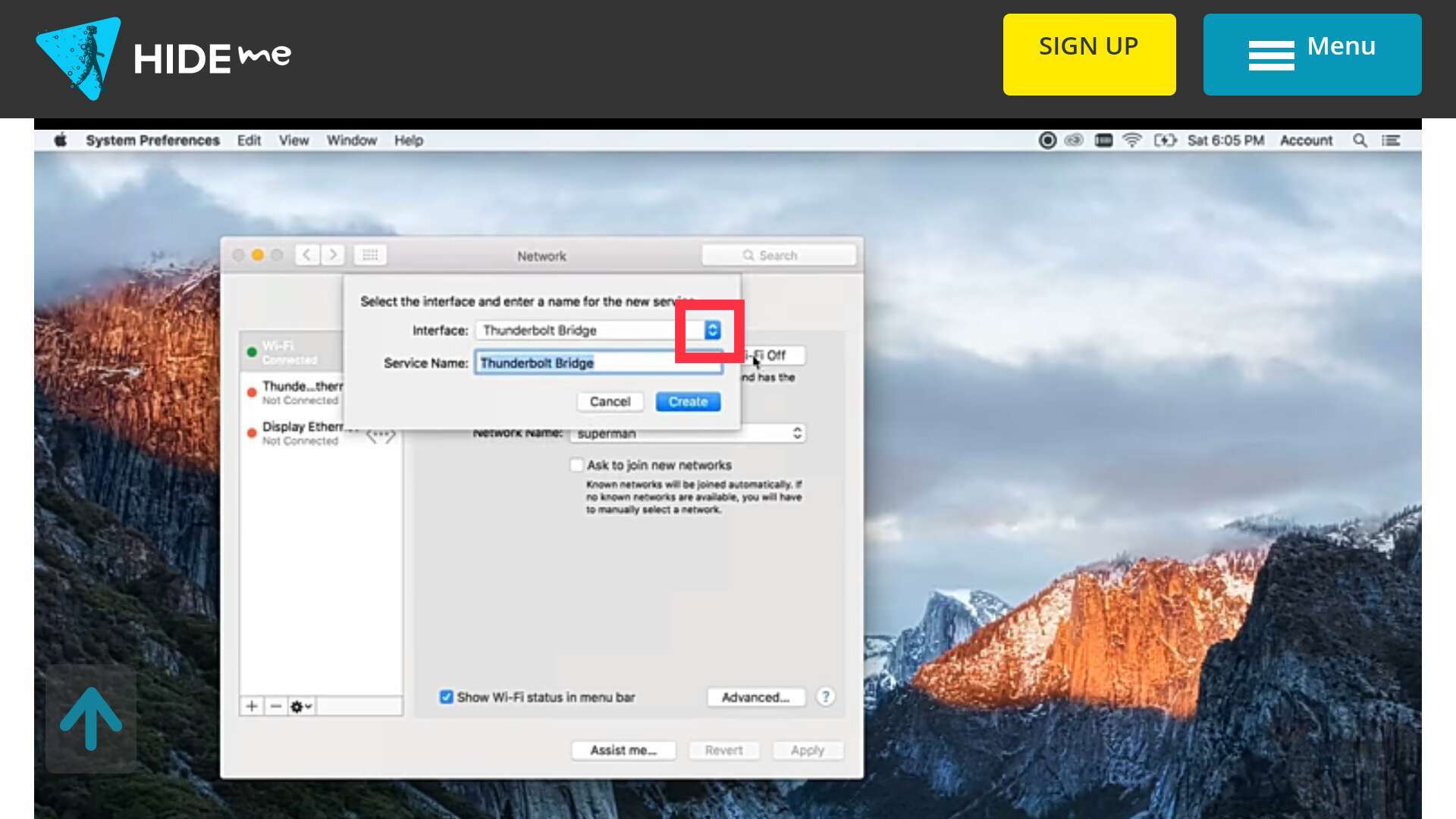Click the SIGN UP button

[x=1089, y=55]
